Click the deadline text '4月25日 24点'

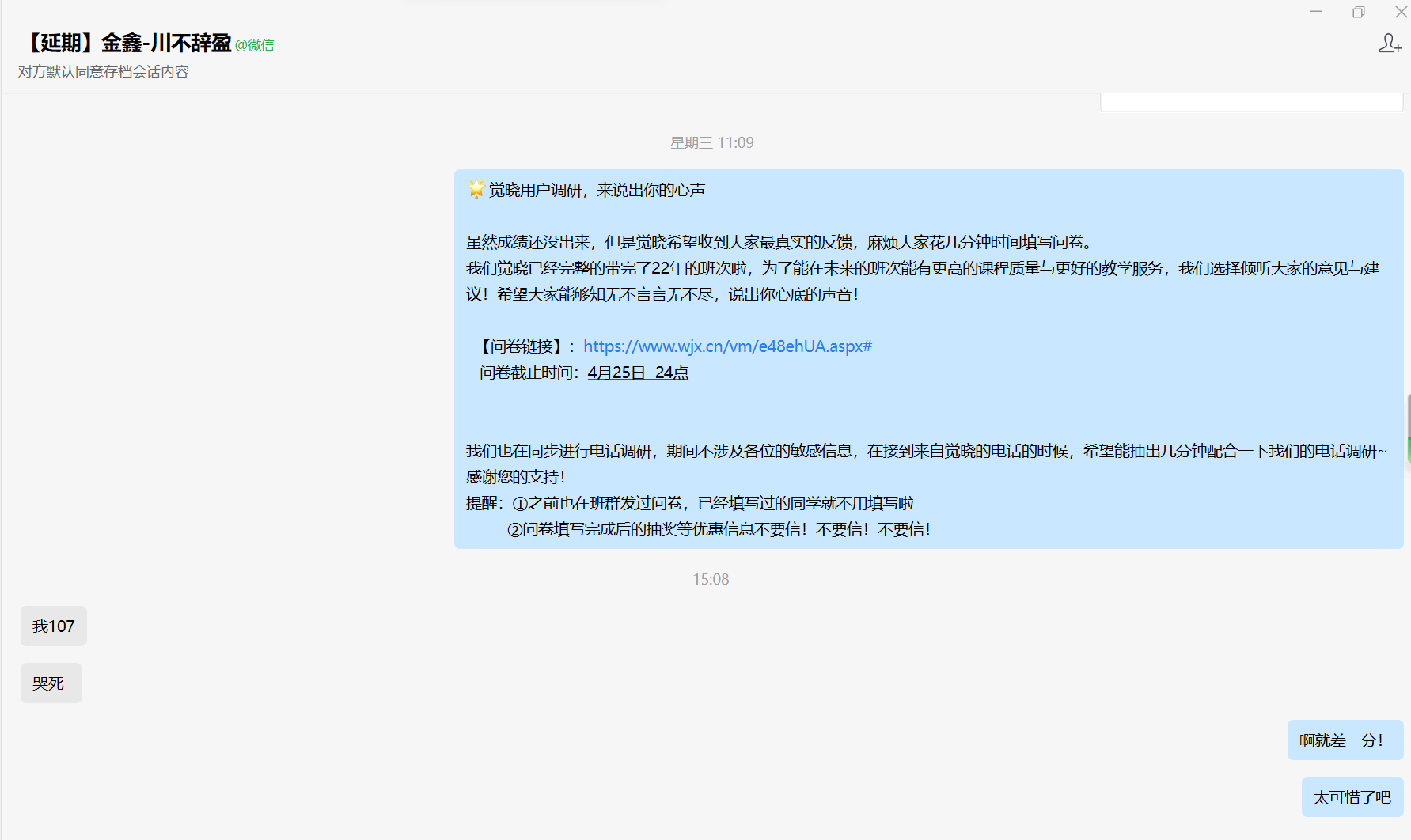click(x=638, y=373)
